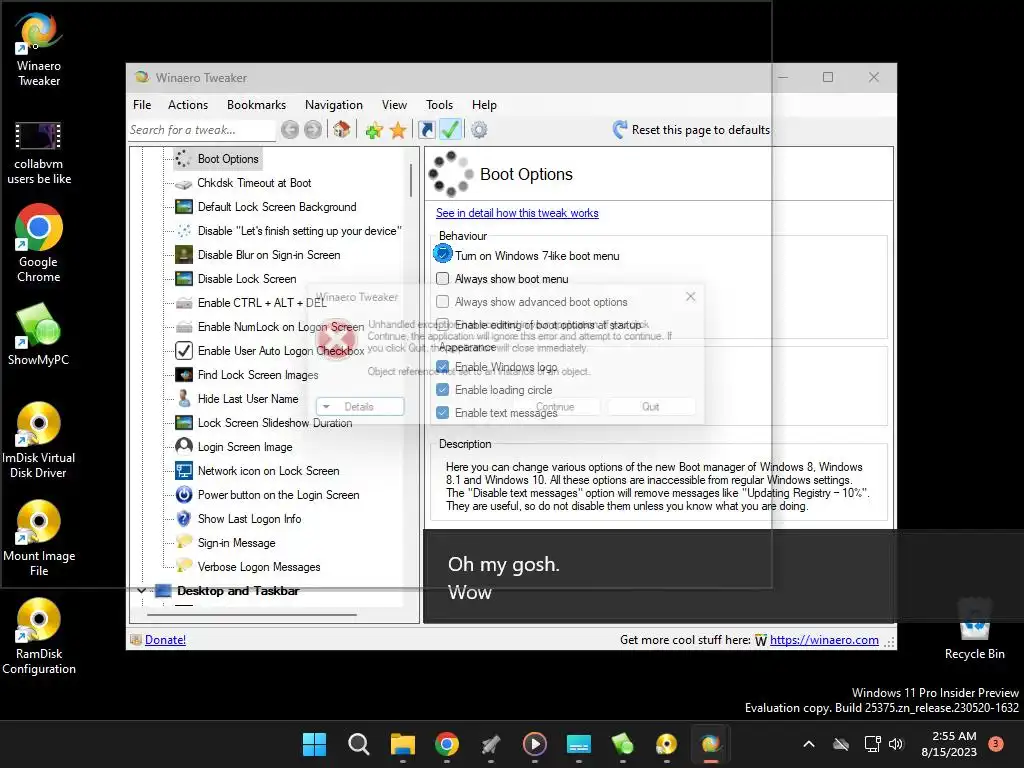Click the Search for a tweak field
Viewport: 1024px width, 768px height.
[x=202, y=130]
